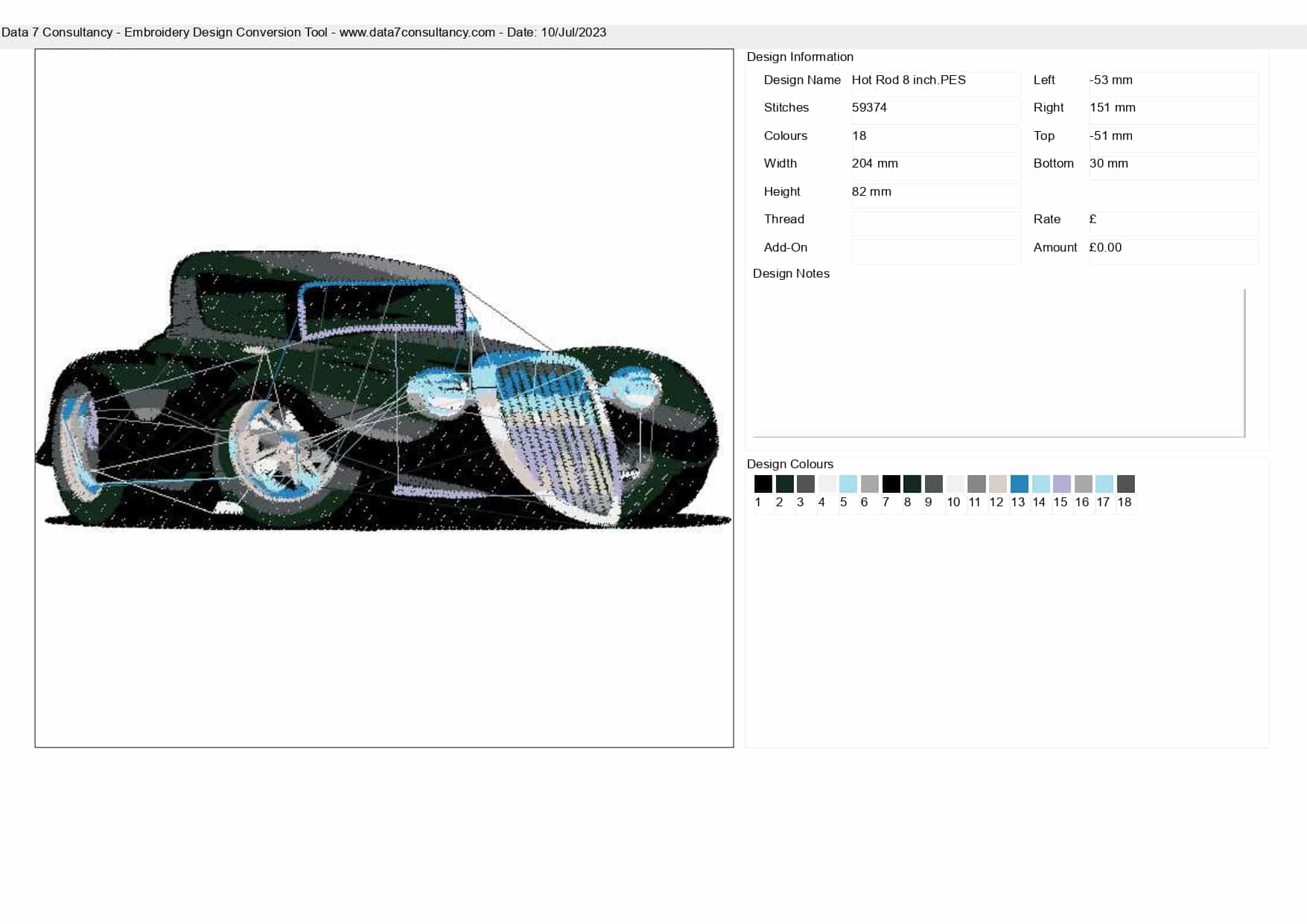Click the Amount field showing £0.00

(1173, 251)
